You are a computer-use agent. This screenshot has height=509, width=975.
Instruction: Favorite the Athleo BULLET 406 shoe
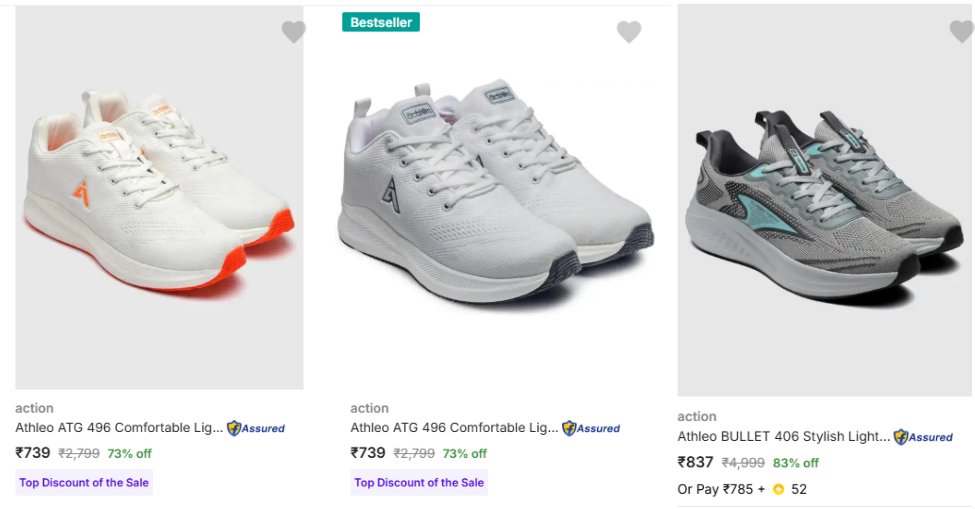(x=961, y=32)
